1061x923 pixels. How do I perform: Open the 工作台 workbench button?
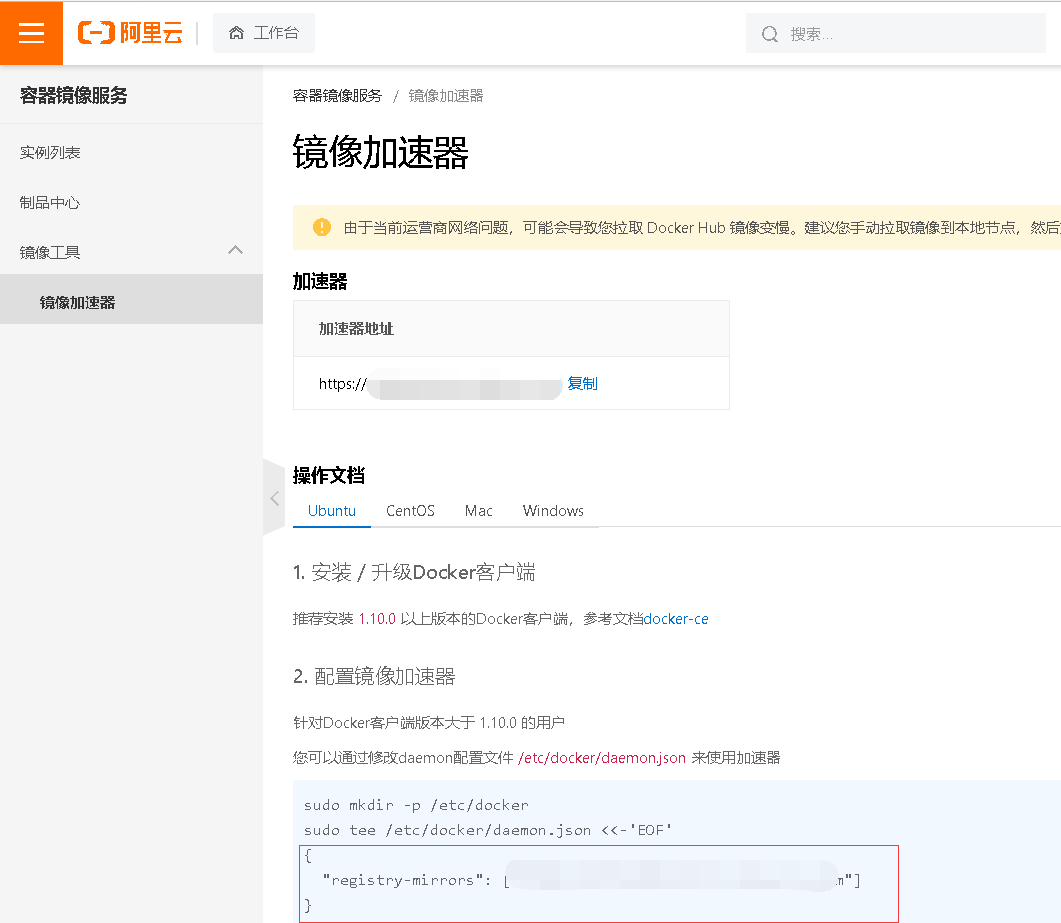[264, 32]
